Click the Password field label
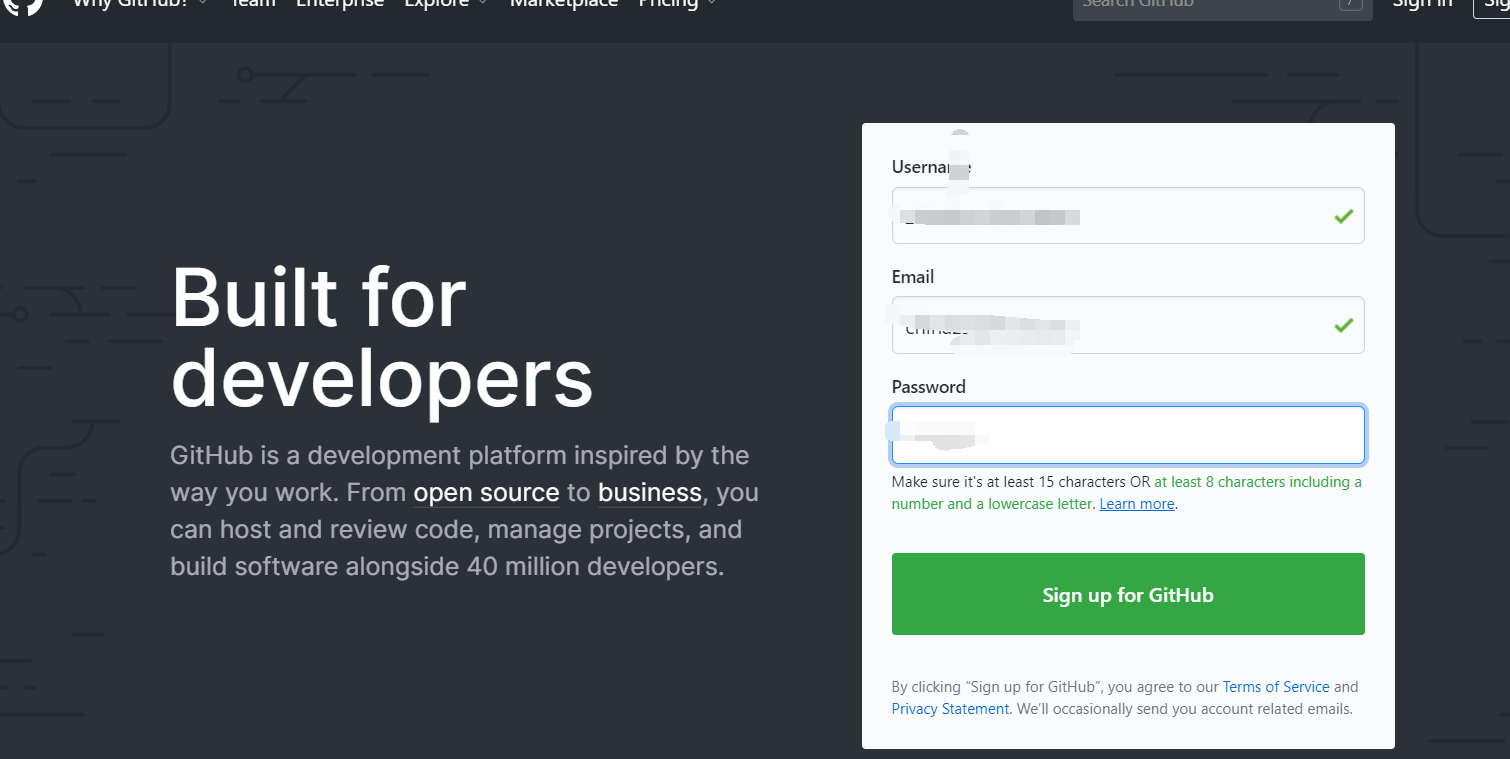The width and height of the screenshot is (1510, 759). [929, 387]
